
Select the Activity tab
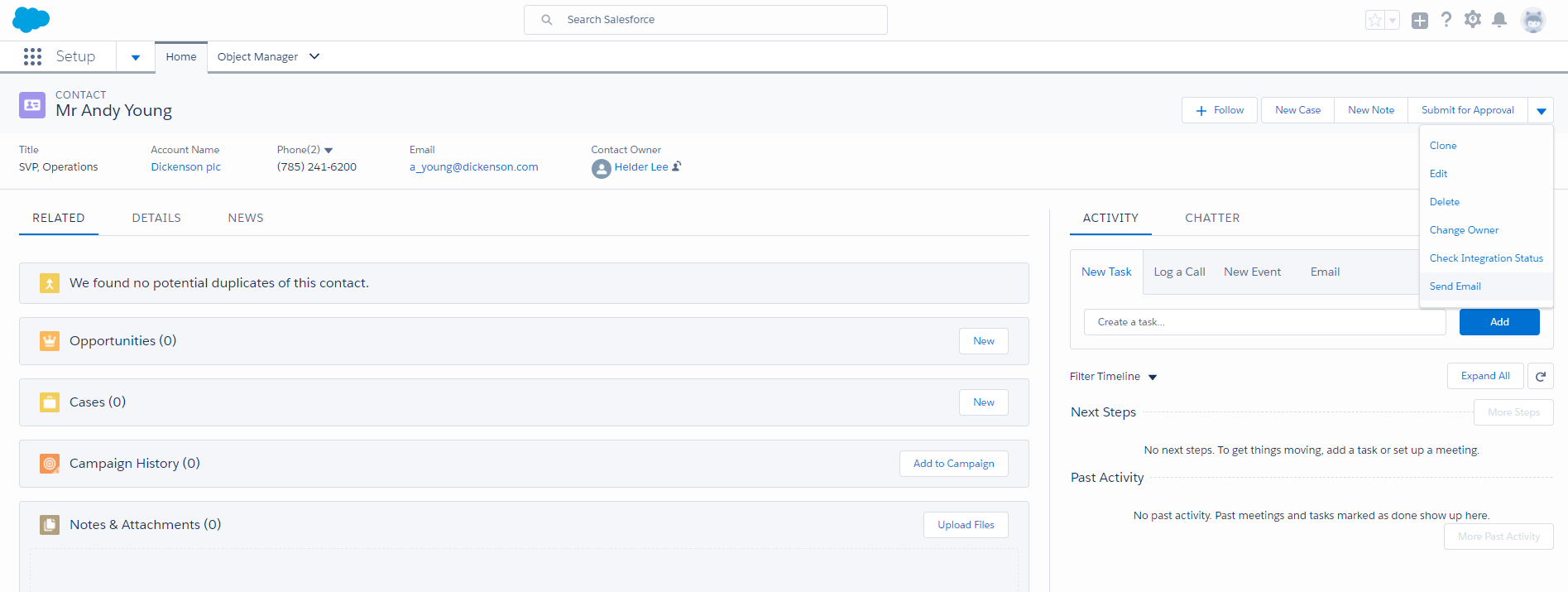pos(1110,218)
